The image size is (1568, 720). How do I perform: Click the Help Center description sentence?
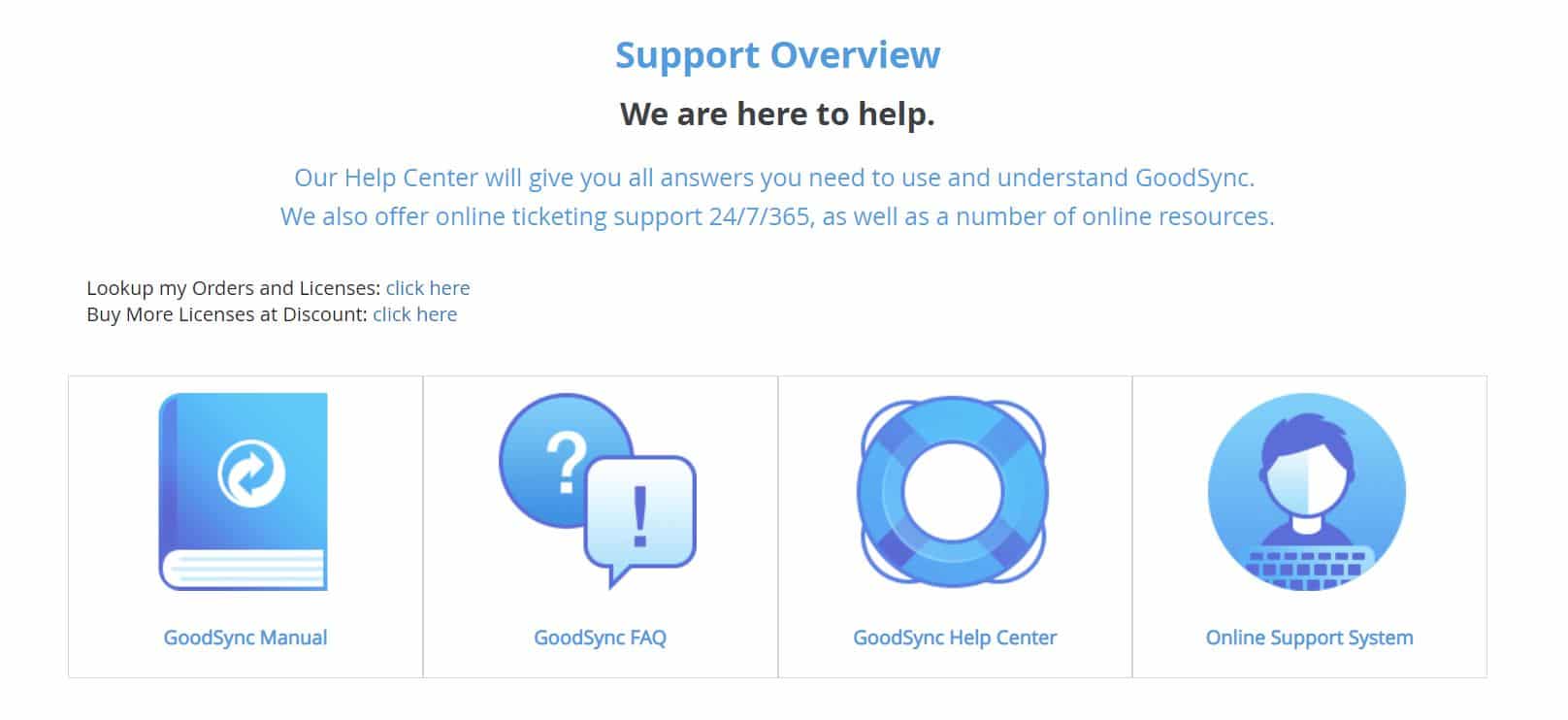point(774,178)
